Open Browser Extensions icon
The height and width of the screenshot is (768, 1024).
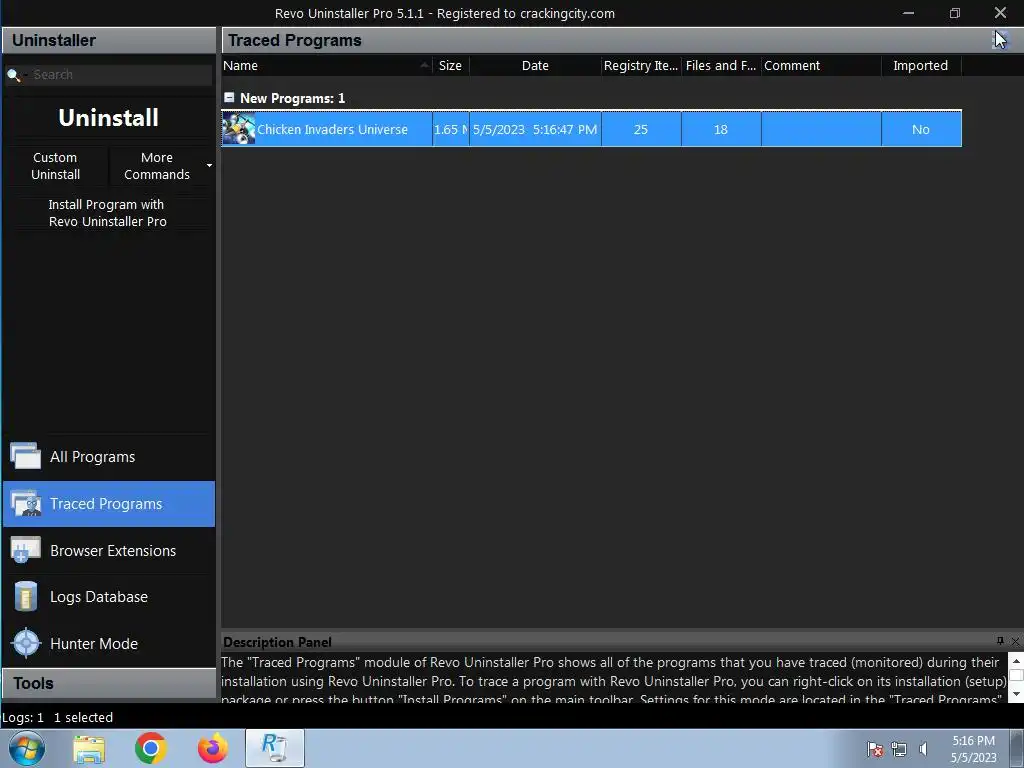pyautogui.click(x=25, y=550)
